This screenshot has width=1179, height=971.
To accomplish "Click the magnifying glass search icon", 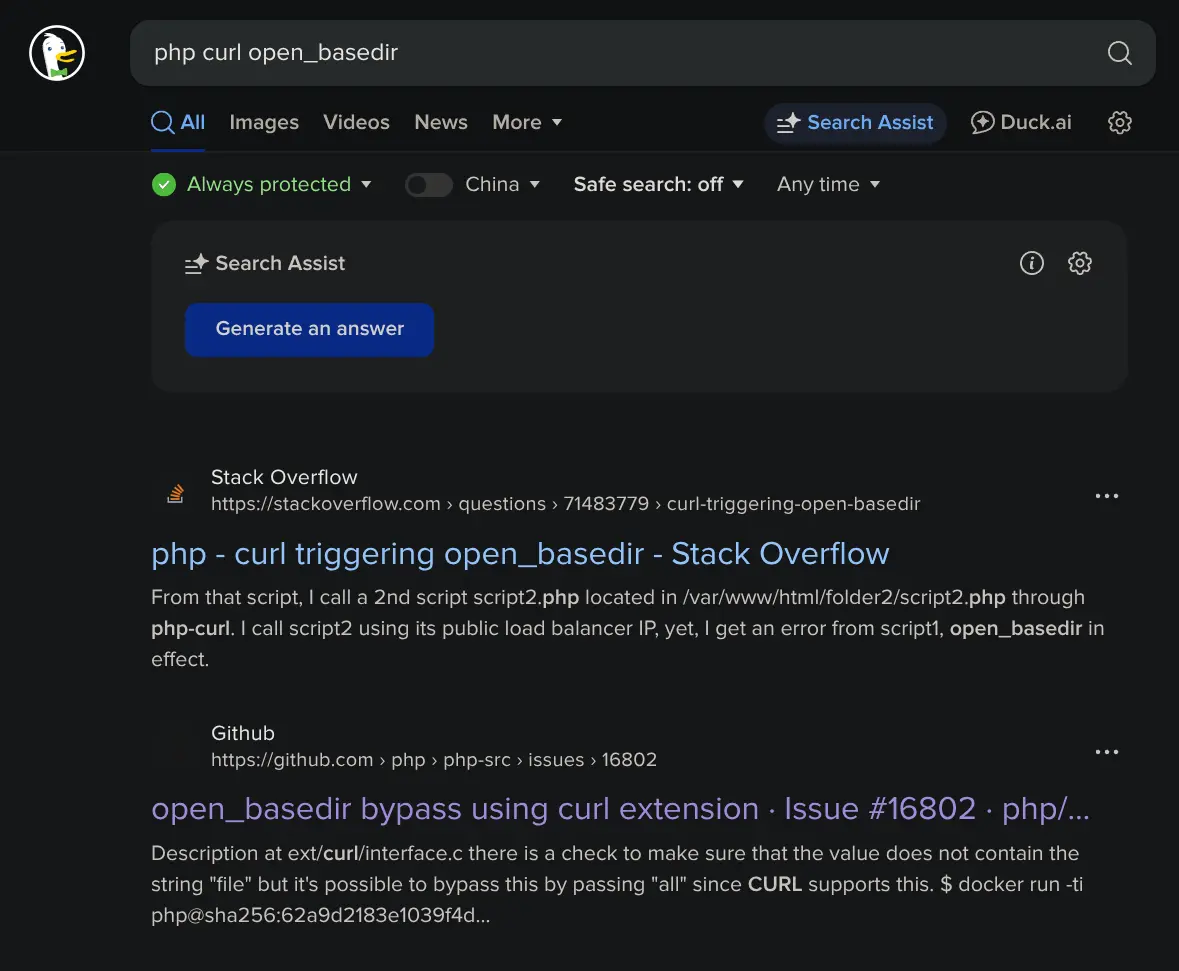I will pos(1119,53).
